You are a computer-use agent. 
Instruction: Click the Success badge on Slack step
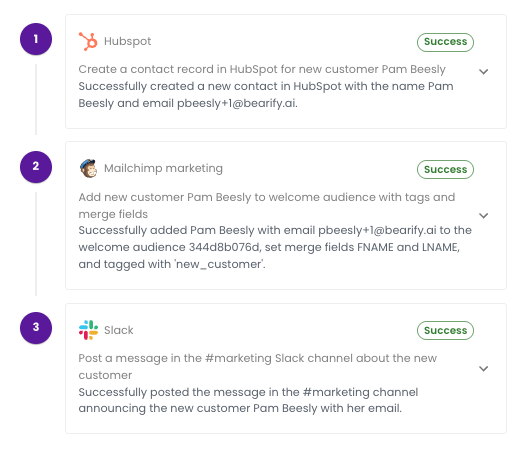[x=445, y=330]
